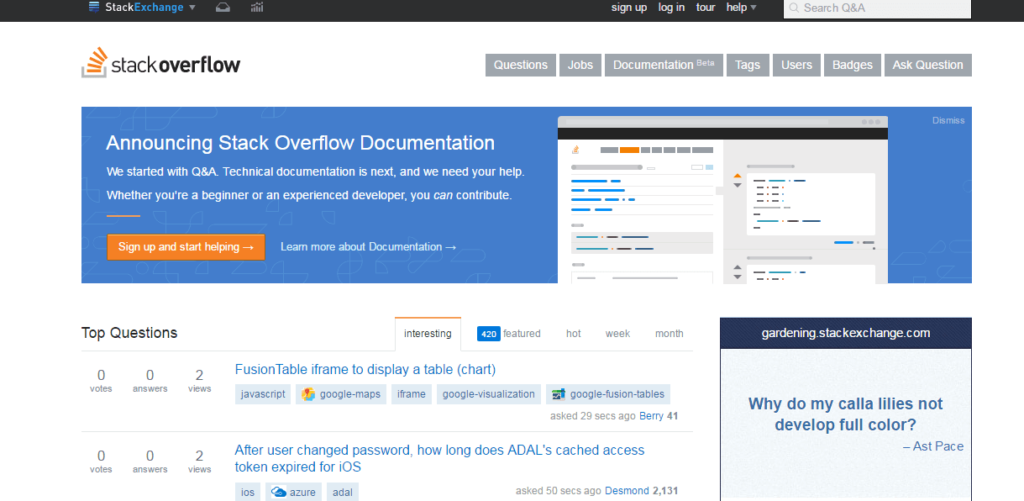1024x501 pixels.
Task: Open gardening.stackexchange.com sidebar header
Action: click(846, 333)
